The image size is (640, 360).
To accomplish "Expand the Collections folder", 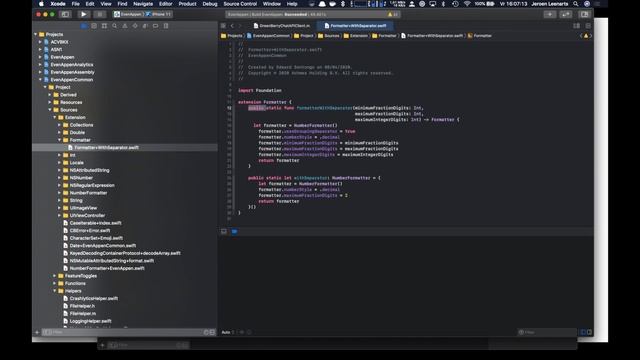I will pos(59,125).
